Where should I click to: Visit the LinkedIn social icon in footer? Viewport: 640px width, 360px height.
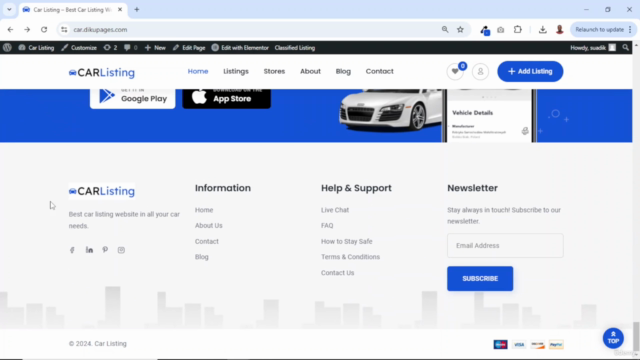click(89, 250)
